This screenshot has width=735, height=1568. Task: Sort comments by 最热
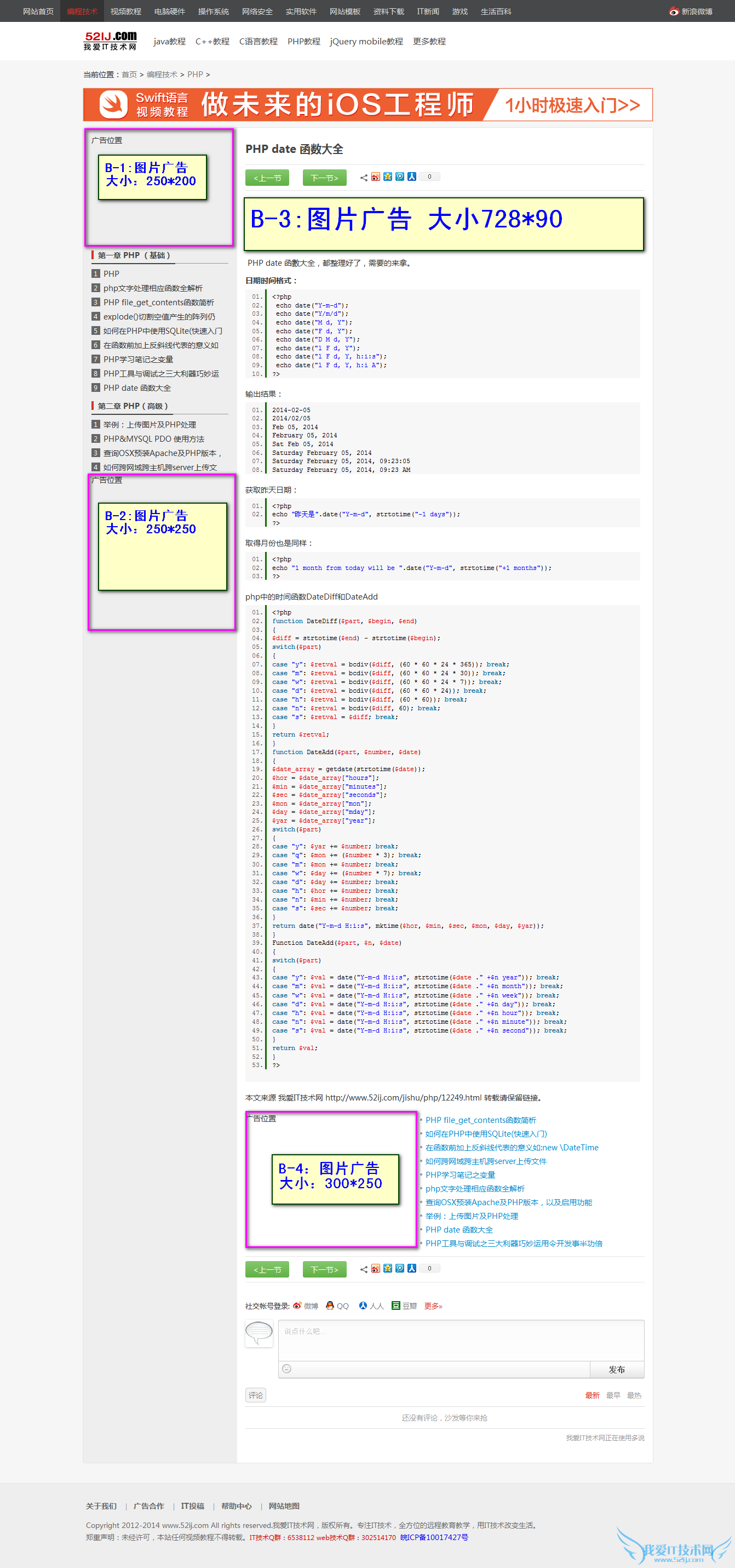pyautogui.click(x=634, y=1396)
